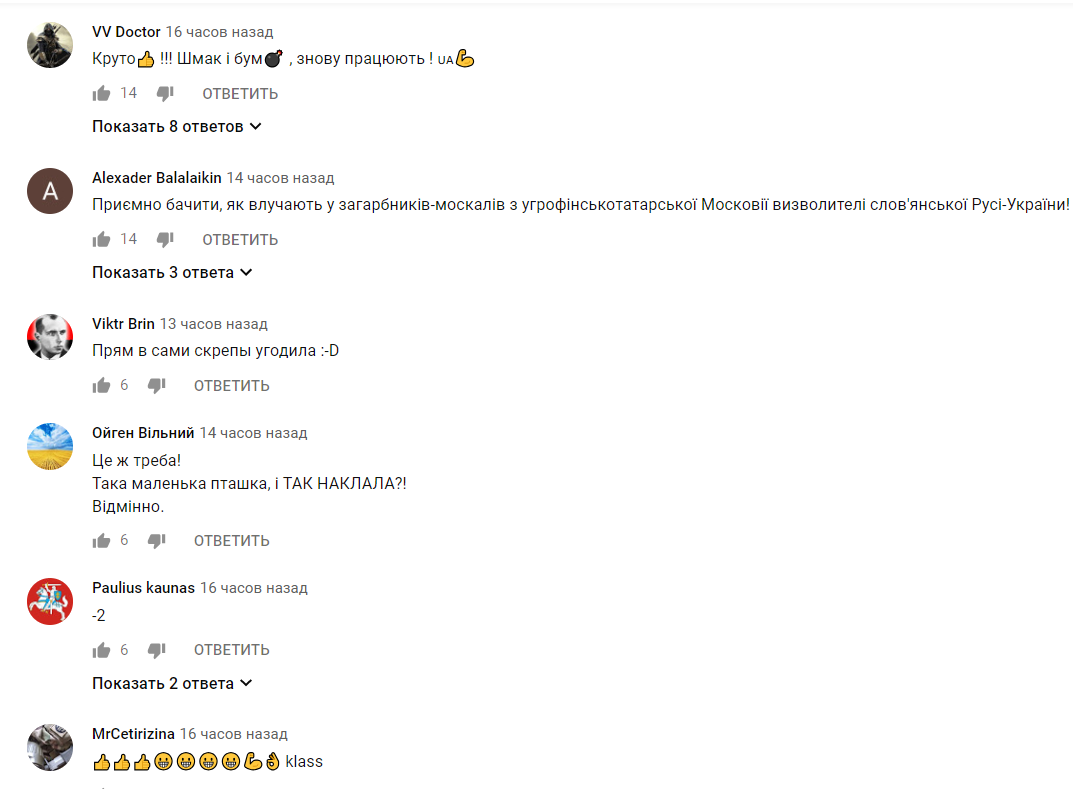Like Viktr Brin's comment
The height and width of the screenshot is (789, 1073).
click(x=101, y=385)
